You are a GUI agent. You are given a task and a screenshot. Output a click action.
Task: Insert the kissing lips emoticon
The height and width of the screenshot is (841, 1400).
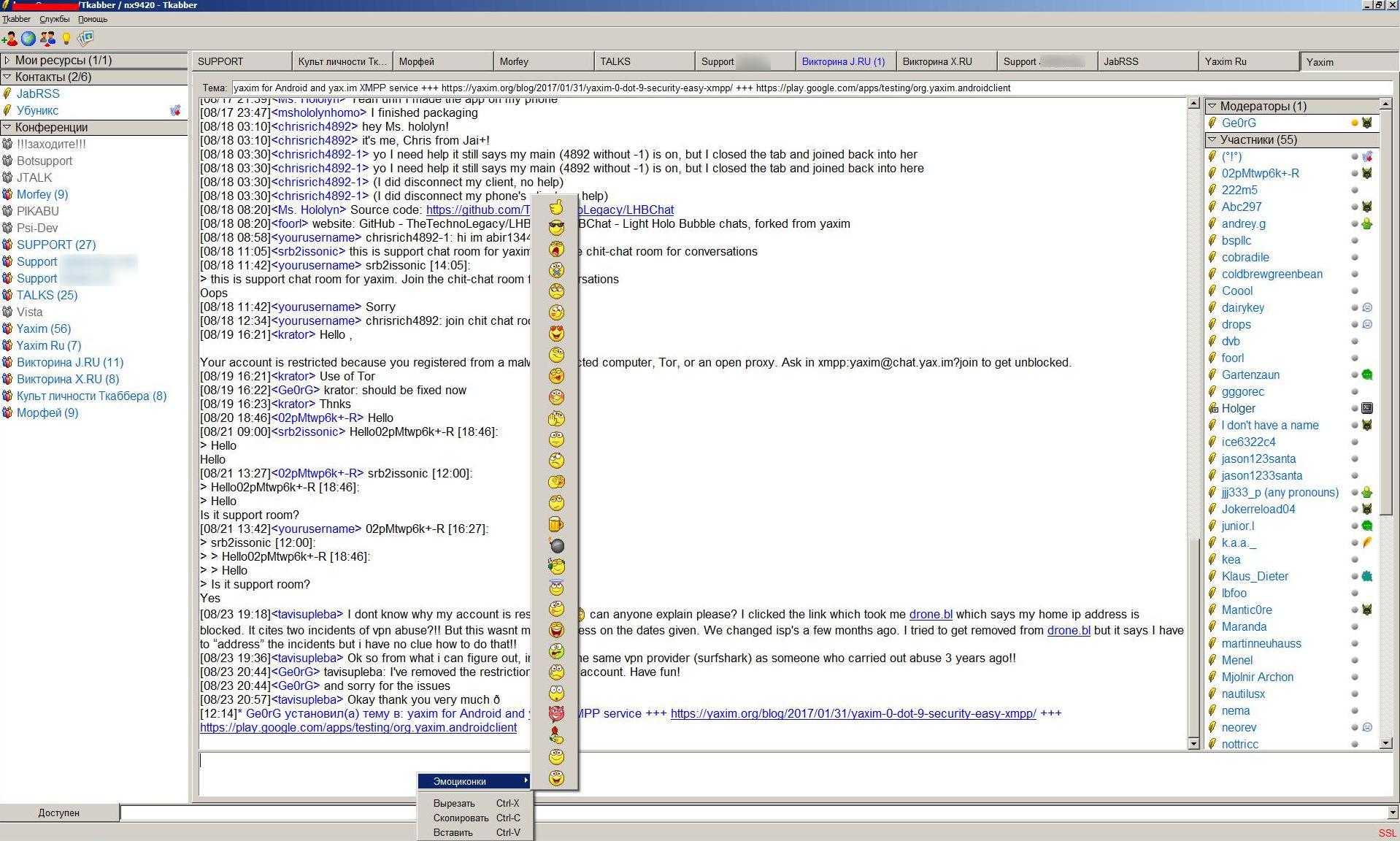(556, 376)
